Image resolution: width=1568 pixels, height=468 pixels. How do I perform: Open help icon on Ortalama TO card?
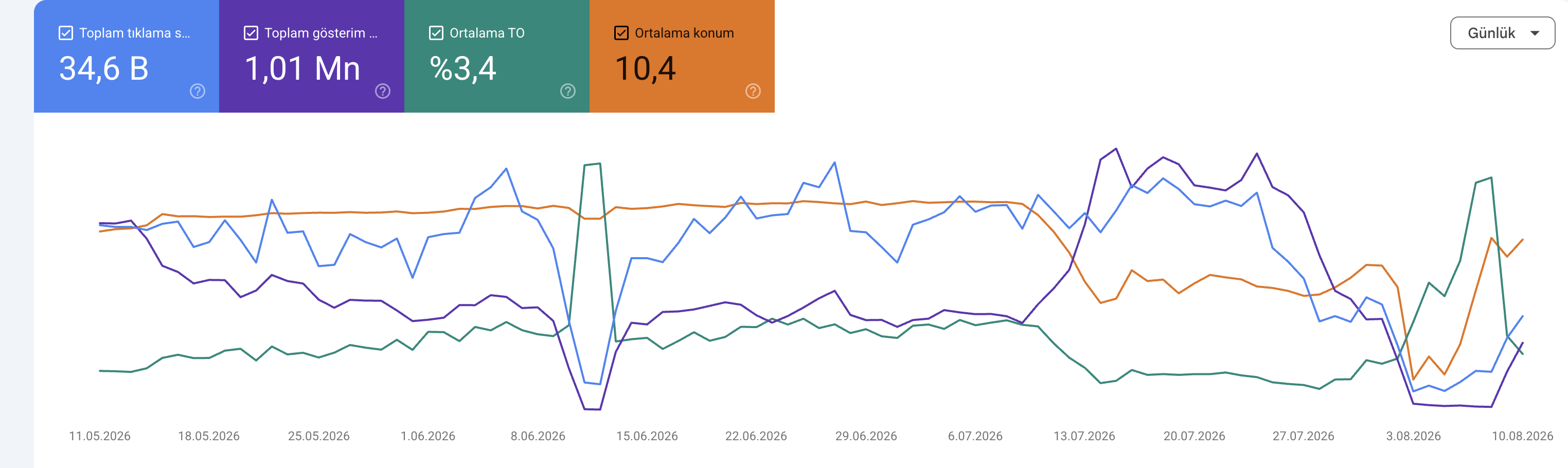point(567,92)
